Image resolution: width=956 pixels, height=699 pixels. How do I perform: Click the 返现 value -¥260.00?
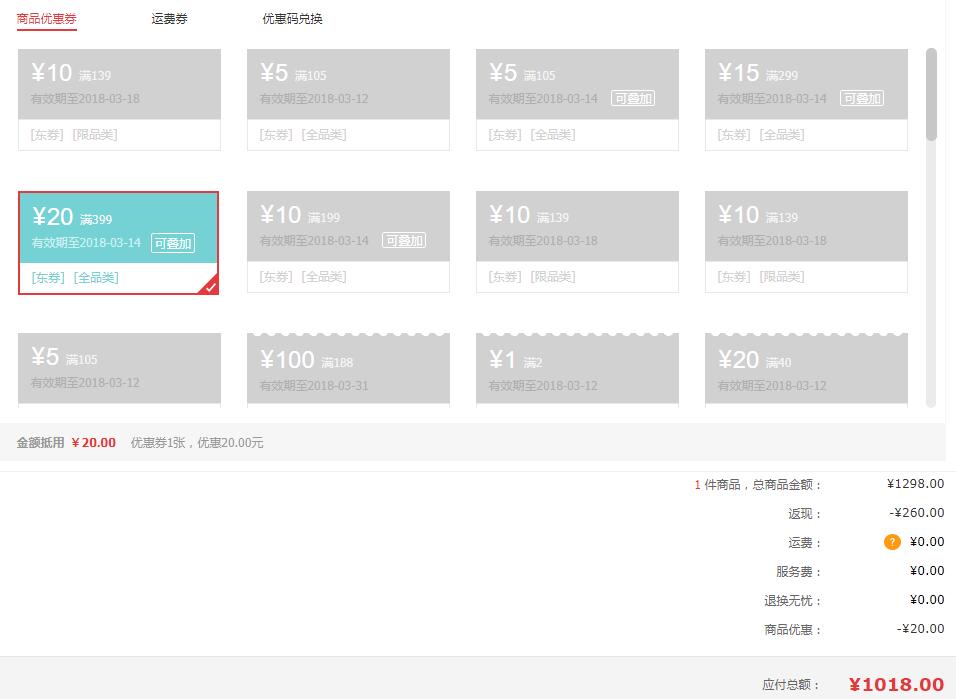pos(916,512)
